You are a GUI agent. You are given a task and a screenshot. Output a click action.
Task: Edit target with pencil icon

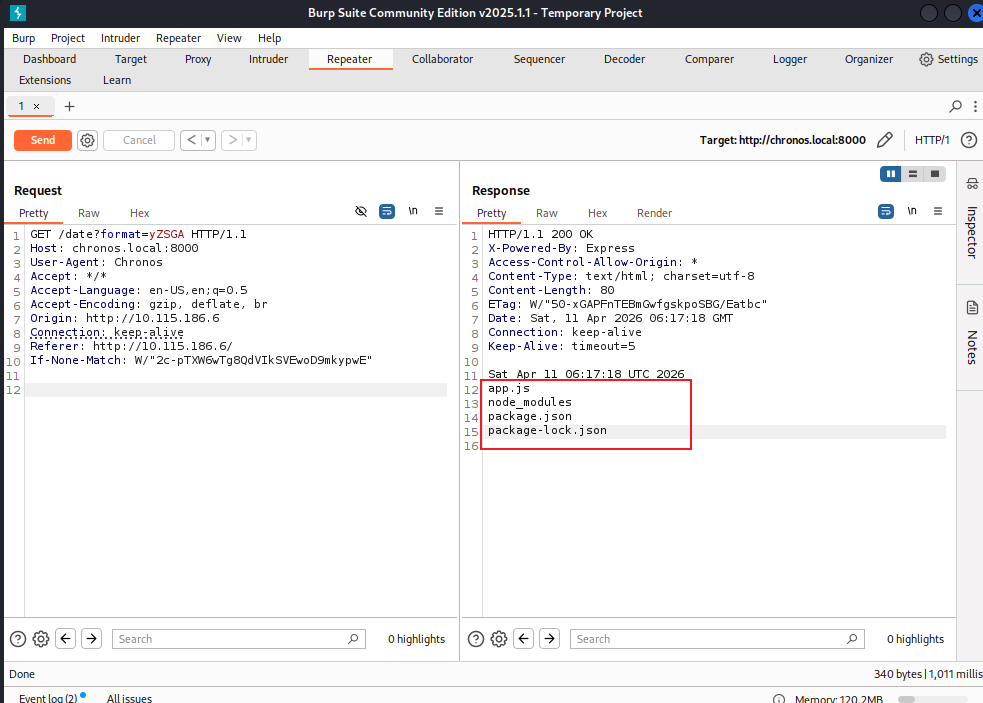click(x=885, y=140)
